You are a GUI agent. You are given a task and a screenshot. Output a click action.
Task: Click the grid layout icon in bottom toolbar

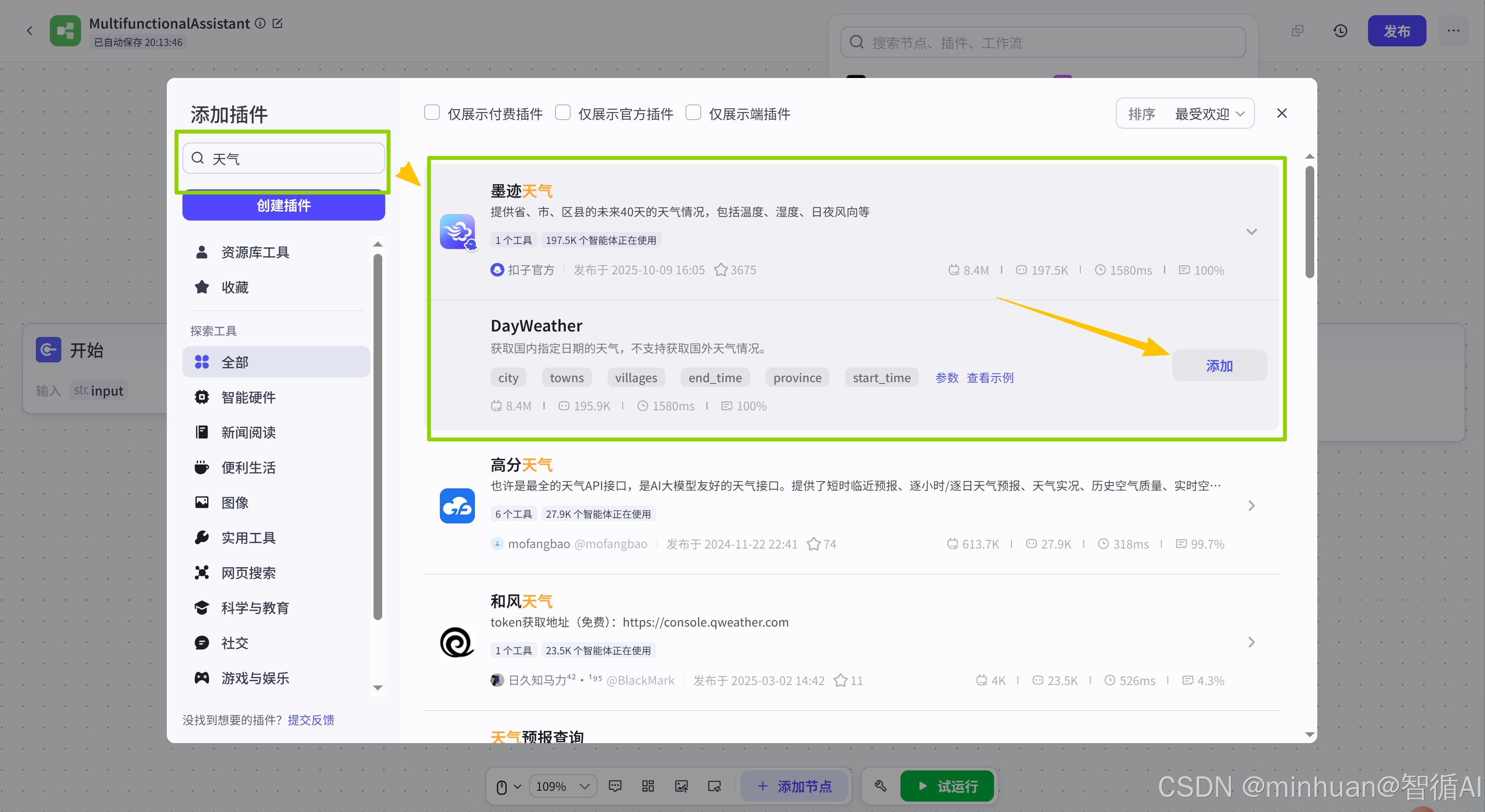(648, 786)
